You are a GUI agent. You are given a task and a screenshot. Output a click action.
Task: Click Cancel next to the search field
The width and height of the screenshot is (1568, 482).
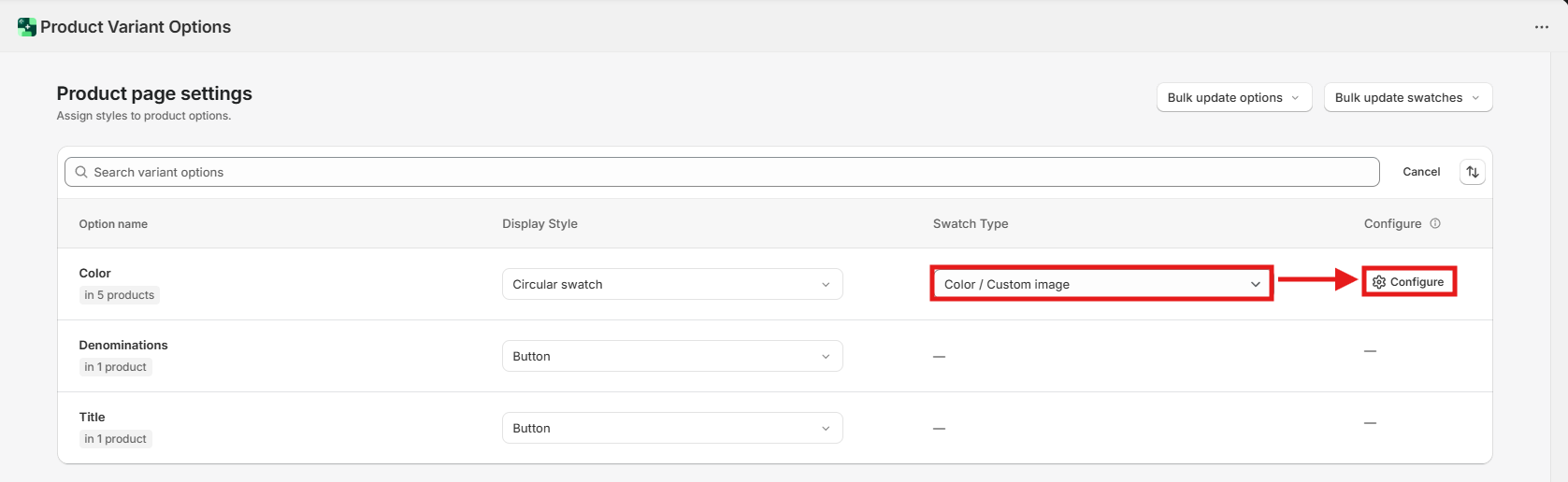(1420, 172)
